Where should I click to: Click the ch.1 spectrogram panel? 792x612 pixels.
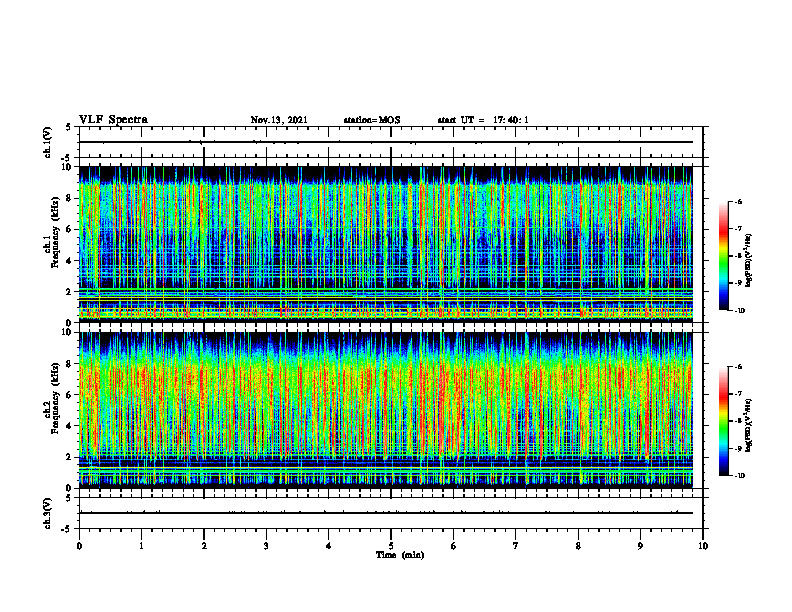click(386, 244)
